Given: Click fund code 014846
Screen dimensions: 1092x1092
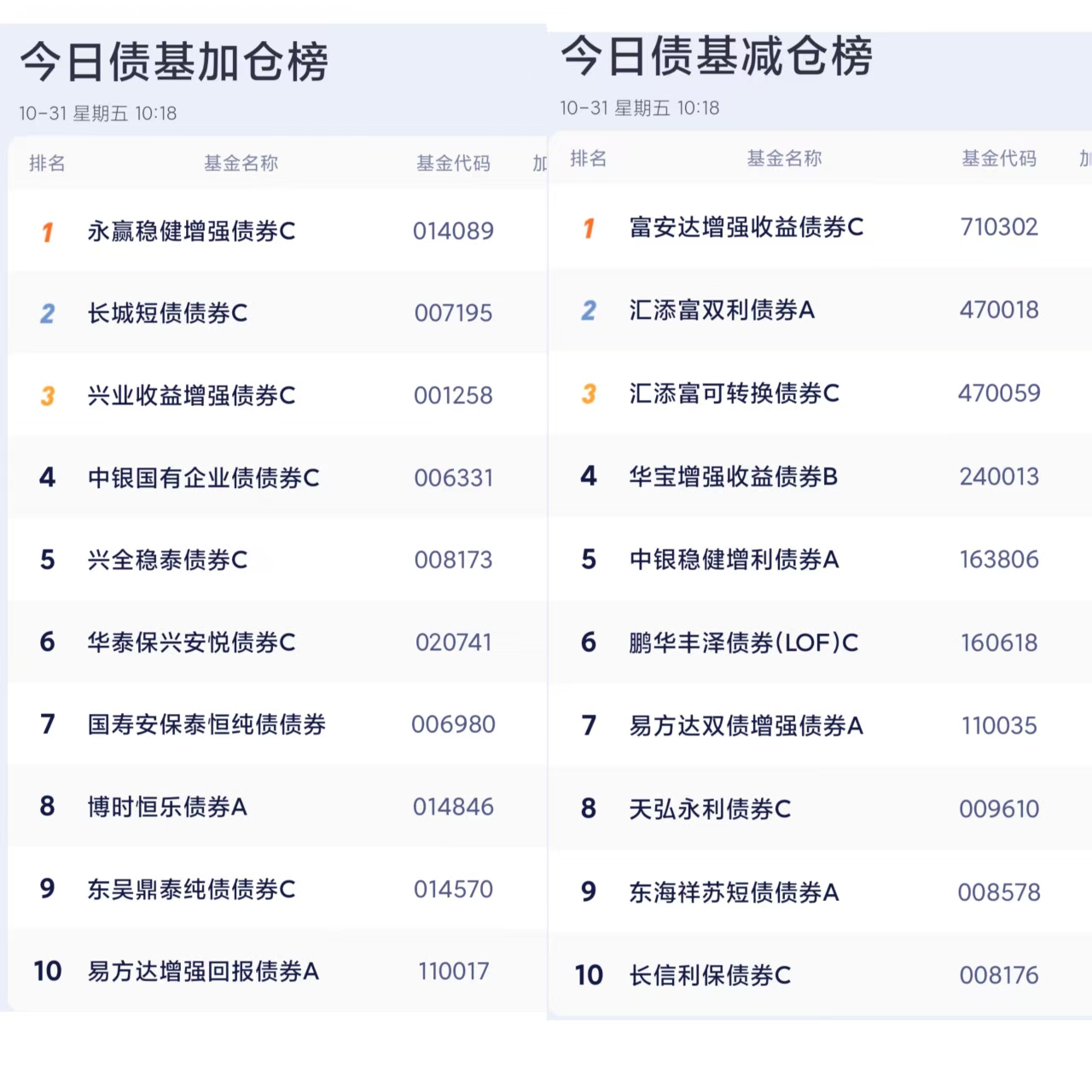Looking at the screenshot, I should (453, 806).
